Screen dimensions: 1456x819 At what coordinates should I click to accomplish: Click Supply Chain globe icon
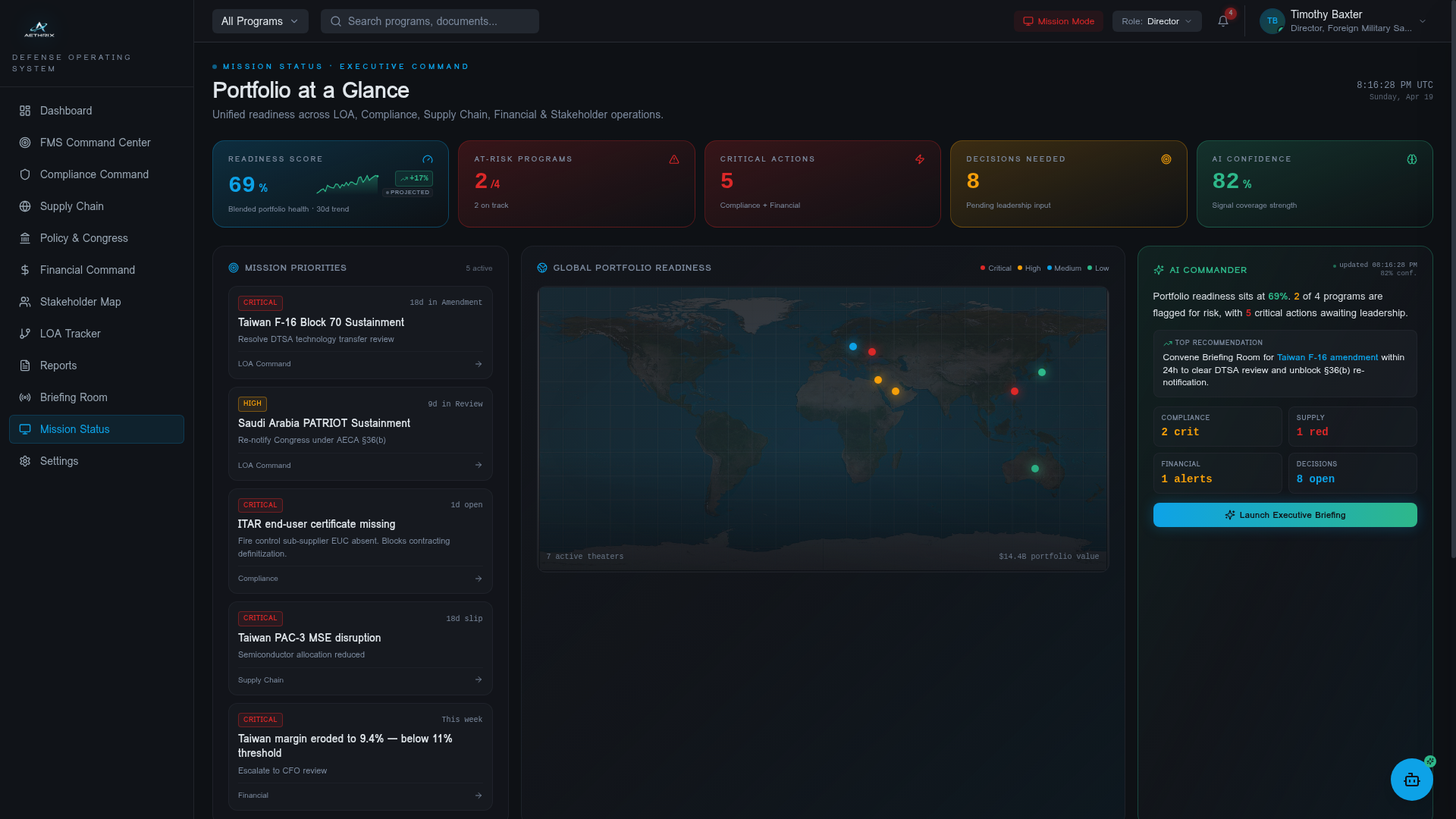(x=25, y=206)
